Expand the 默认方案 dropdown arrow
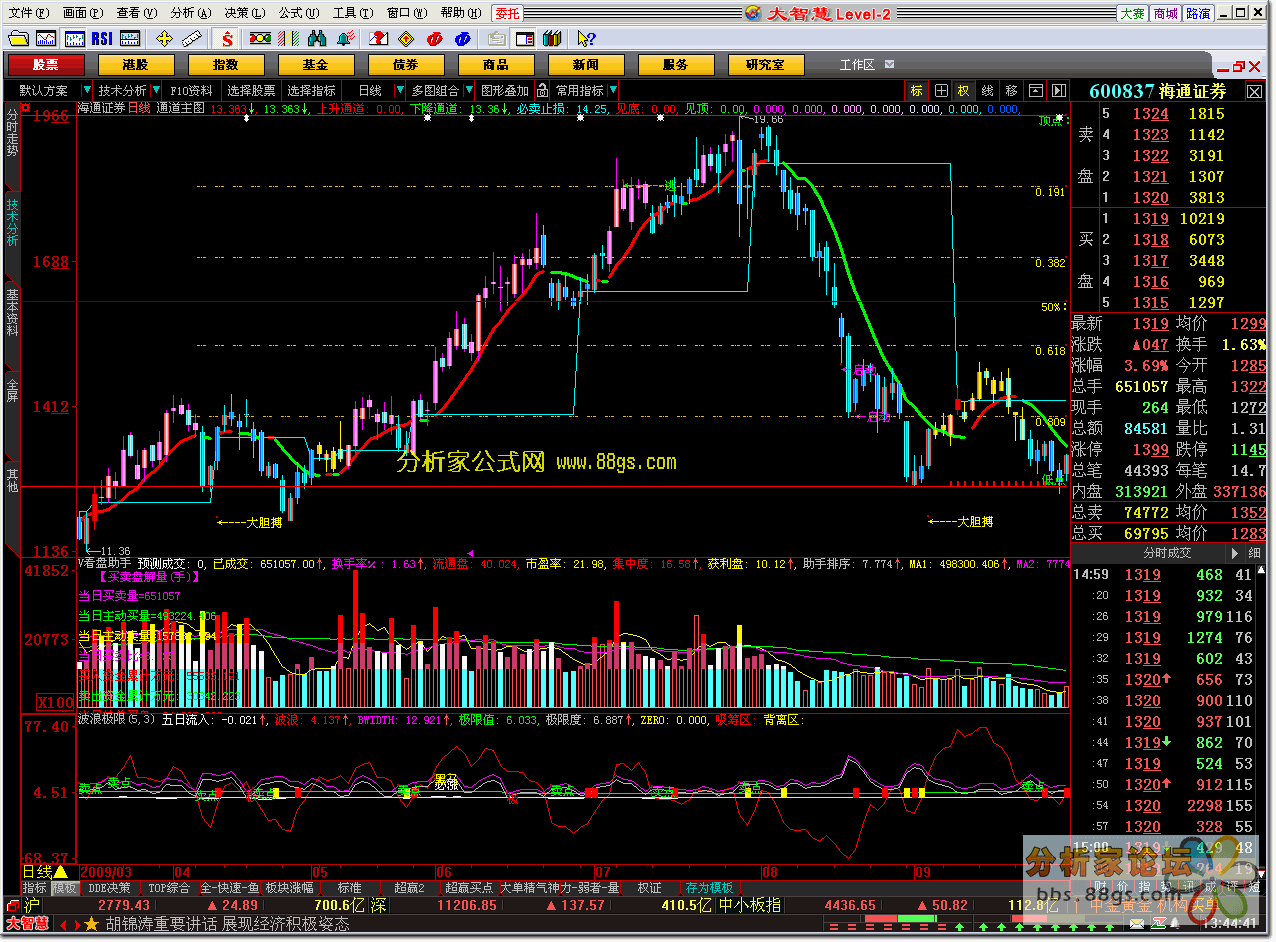The height and width of the screenshot is (942, 1276). click(x=88, y=90)
